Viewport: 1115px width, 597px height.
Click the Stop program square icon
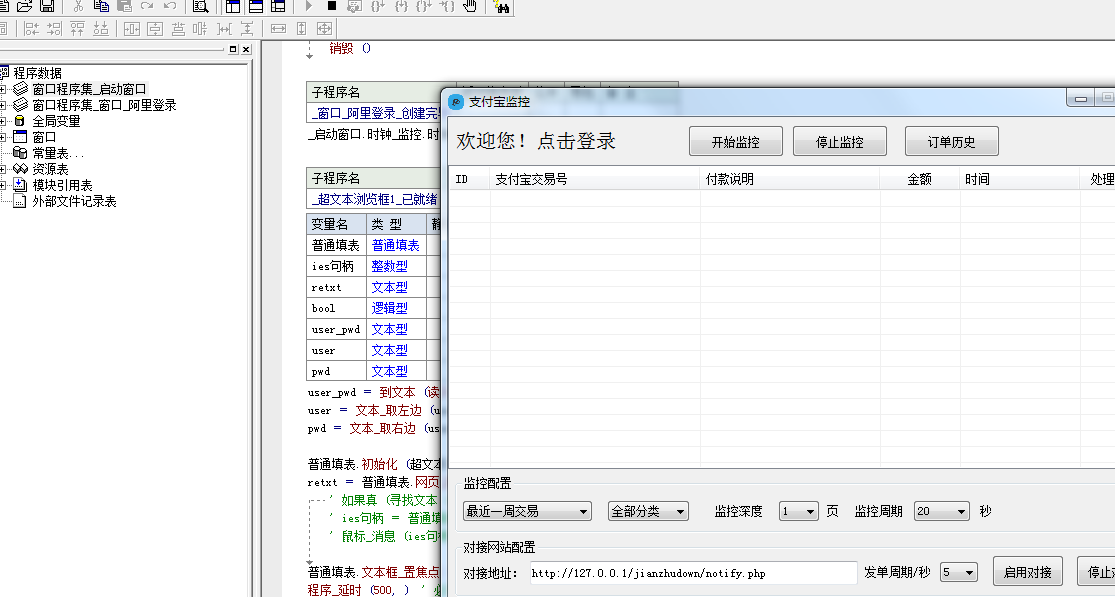click(x=331, y=6)
